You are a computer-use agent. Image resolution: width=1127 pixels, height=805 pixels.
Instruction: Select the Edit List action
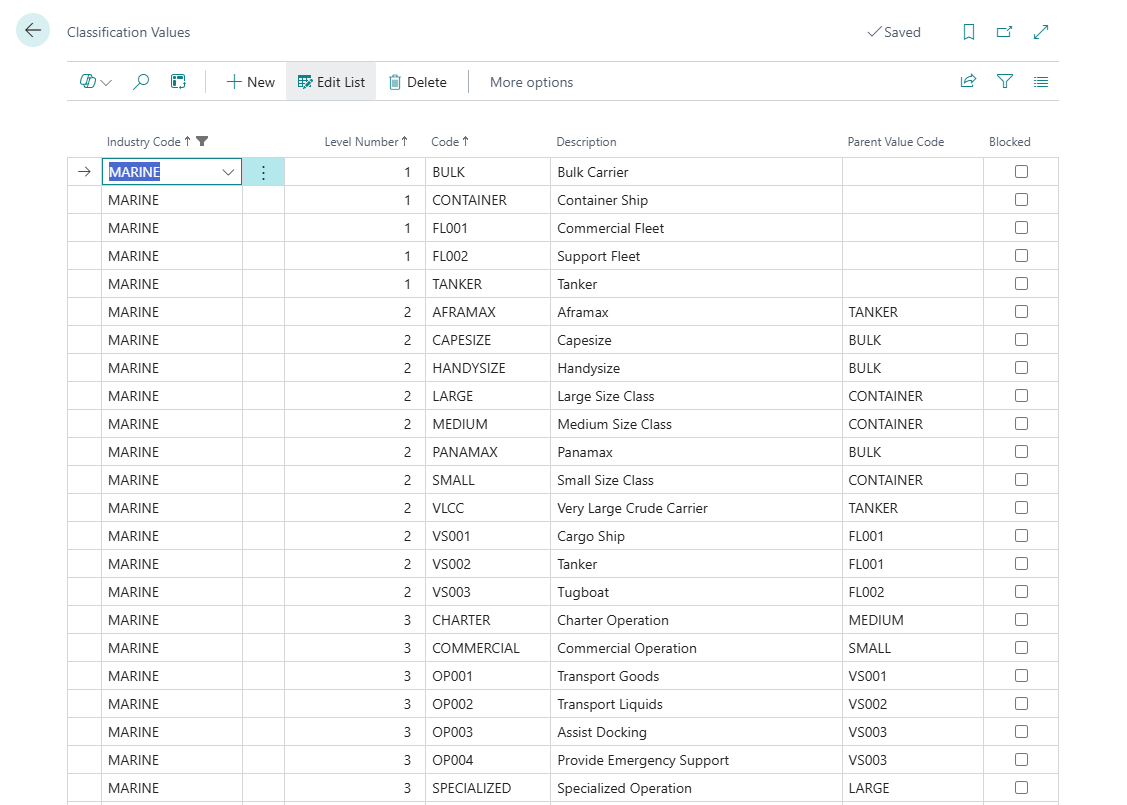(331, 82)
